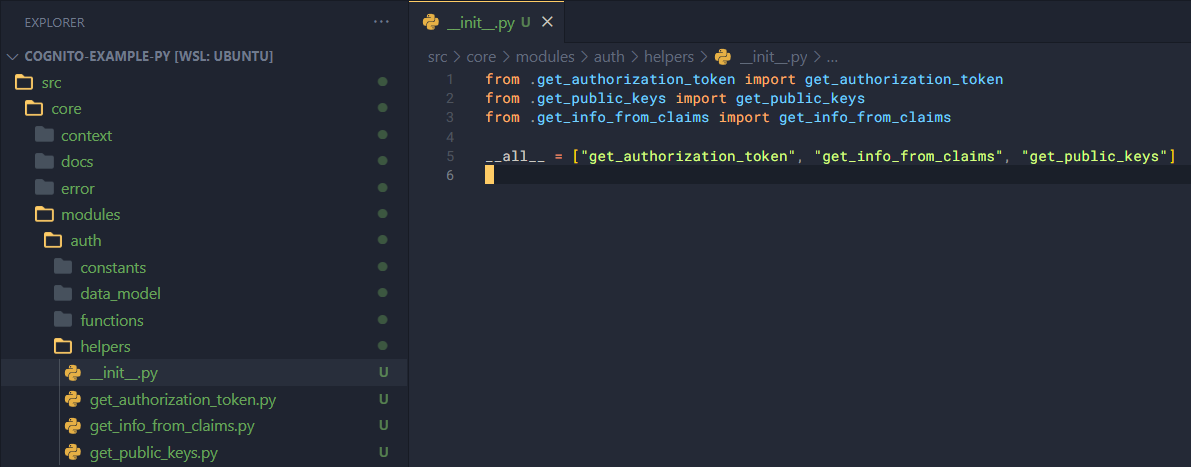Viewport: 1191px width, 467px height.
Task: Expand the data_model folder
Action: pos(120,294)
